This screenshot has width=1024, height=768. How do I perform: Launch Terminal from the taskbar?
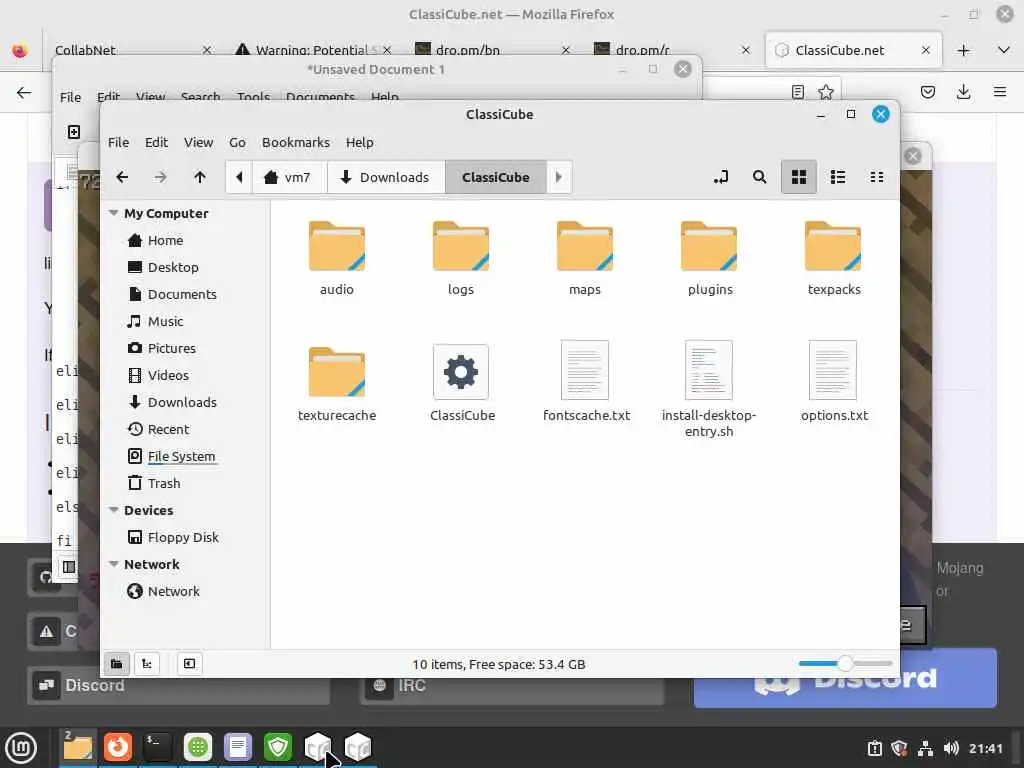coord(157,747)
